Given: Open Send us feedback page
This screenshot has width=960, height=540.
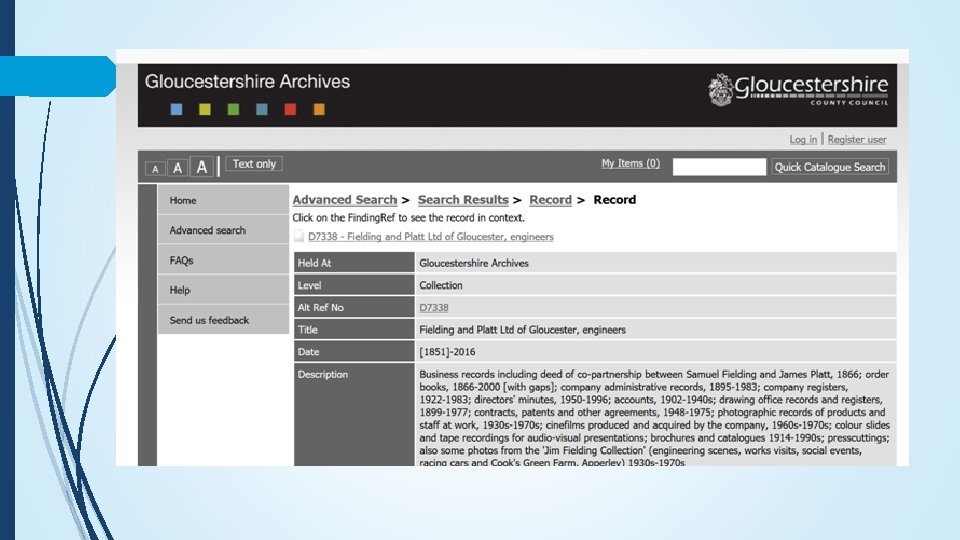Looking at the screenshot, I should click(x=223, y=320).
